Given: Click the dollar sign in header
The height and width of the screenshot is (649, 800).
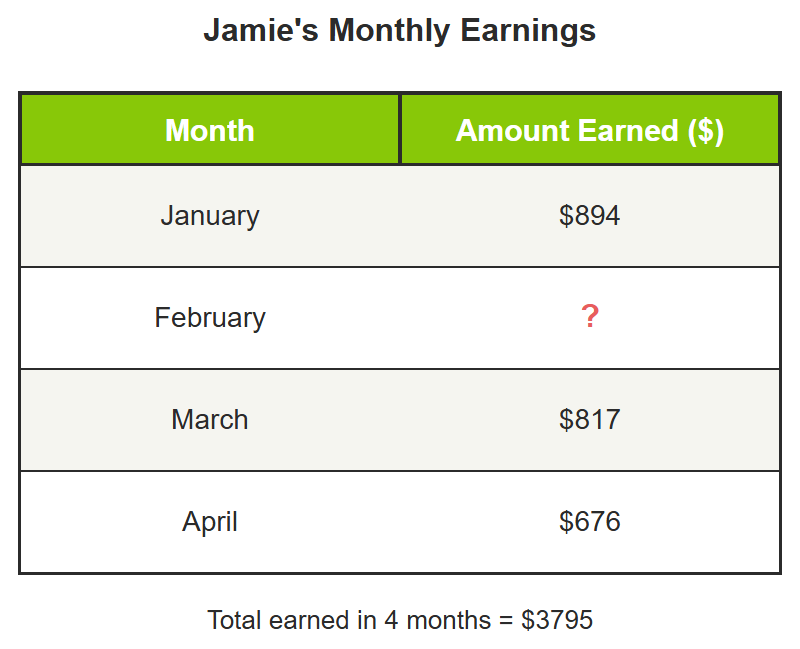Looking at the screenshot, I should (x=706, y=131).
